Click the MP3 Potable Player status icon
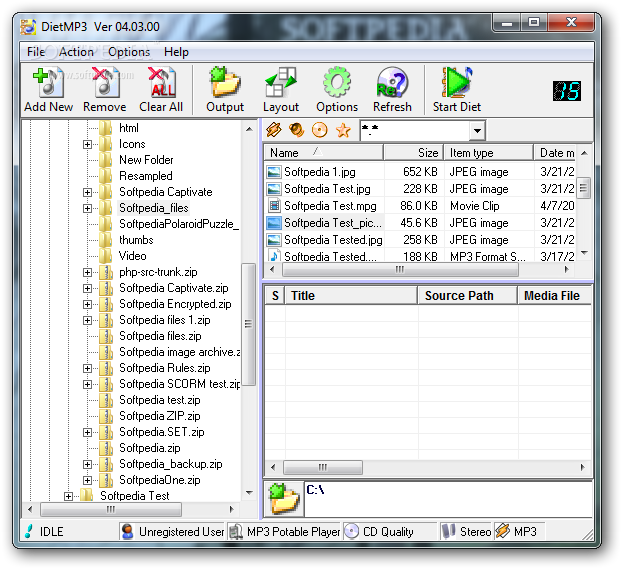The height and width of the screenshot is (569, 622). (x=236, y=531)
